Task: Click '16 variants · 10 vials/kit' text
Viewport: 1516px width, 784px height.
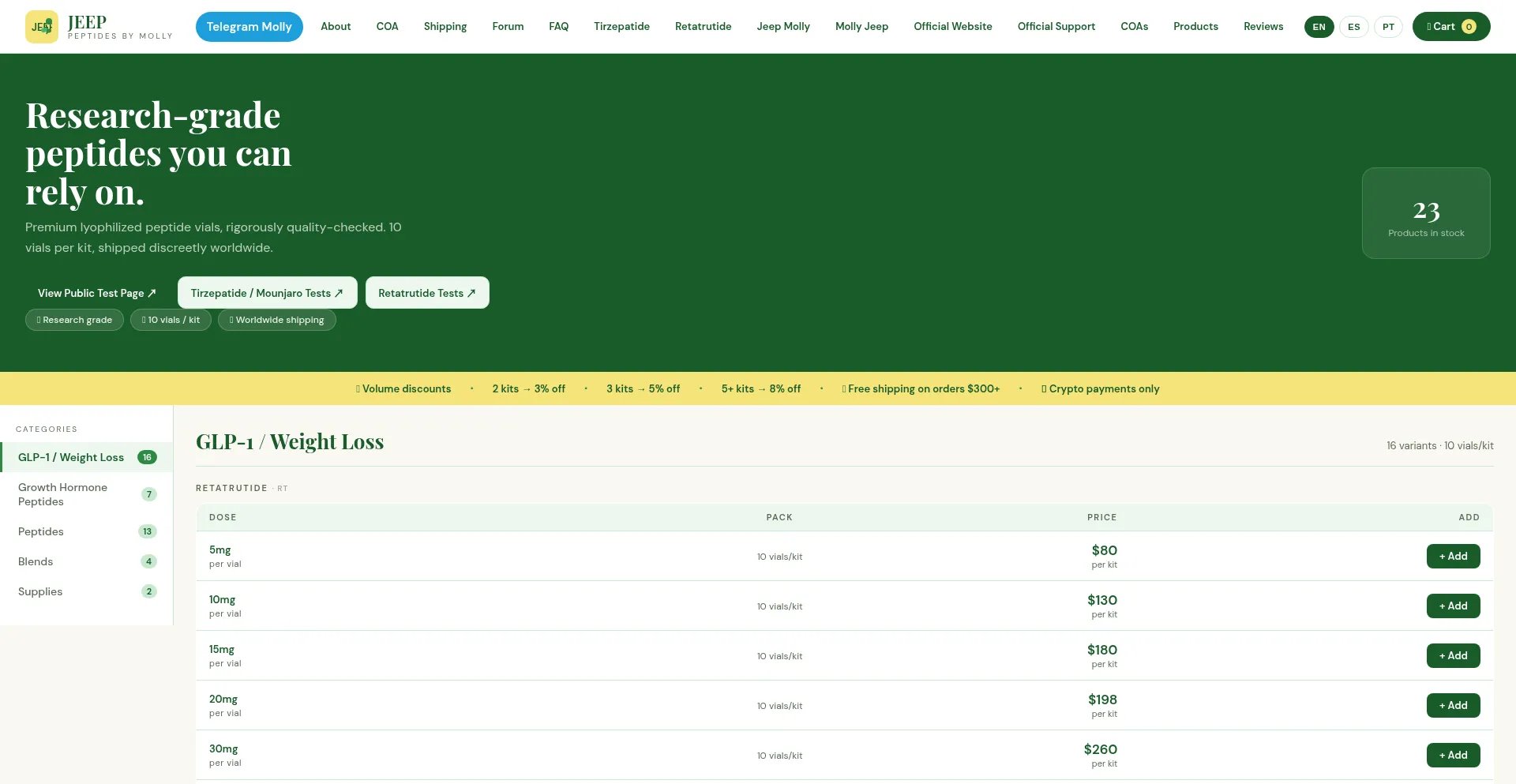Action: pos(1440,445)
